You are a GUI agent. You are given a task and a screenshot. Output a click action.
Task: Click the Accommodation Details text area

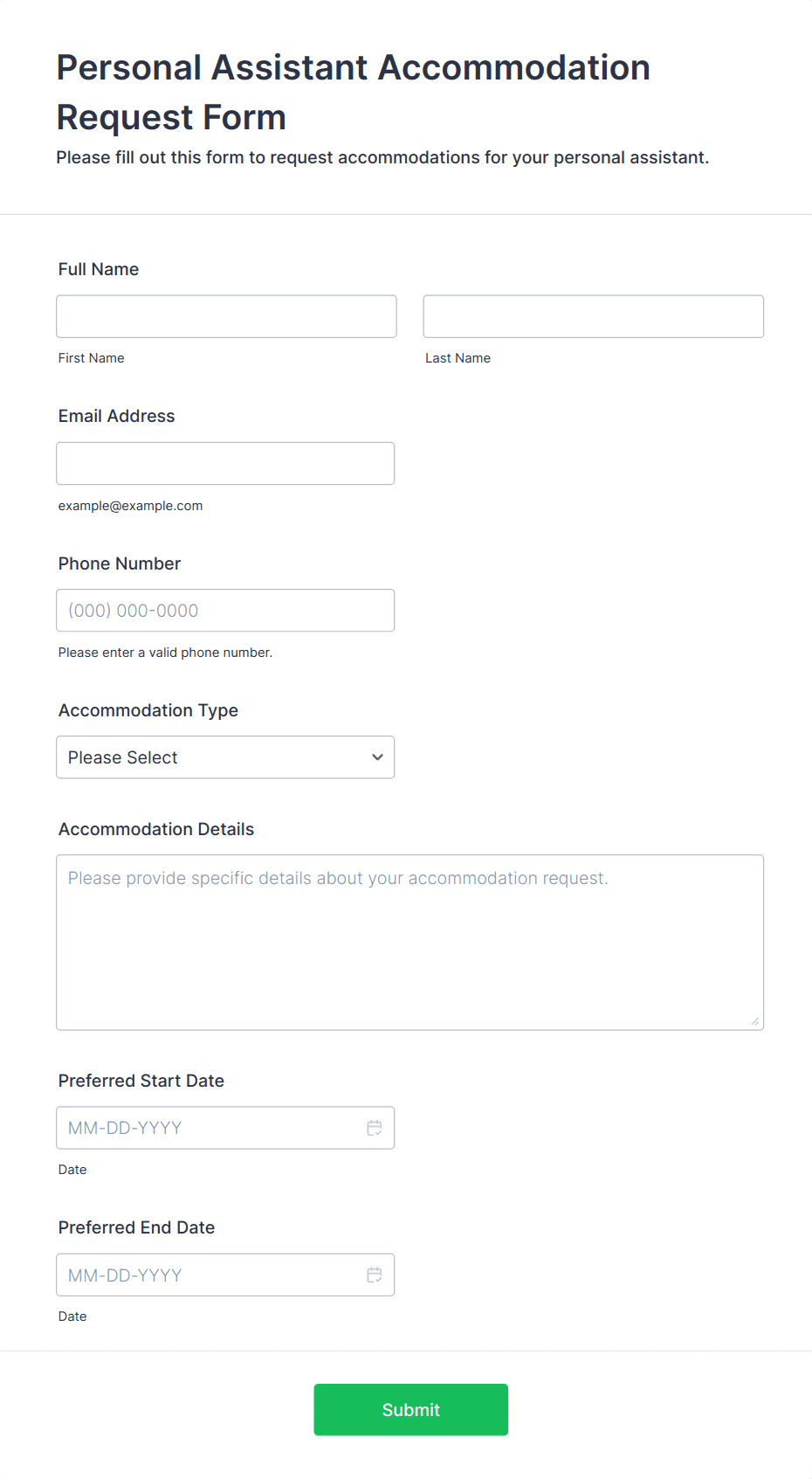pyautogui.click(x=410, y=943)
